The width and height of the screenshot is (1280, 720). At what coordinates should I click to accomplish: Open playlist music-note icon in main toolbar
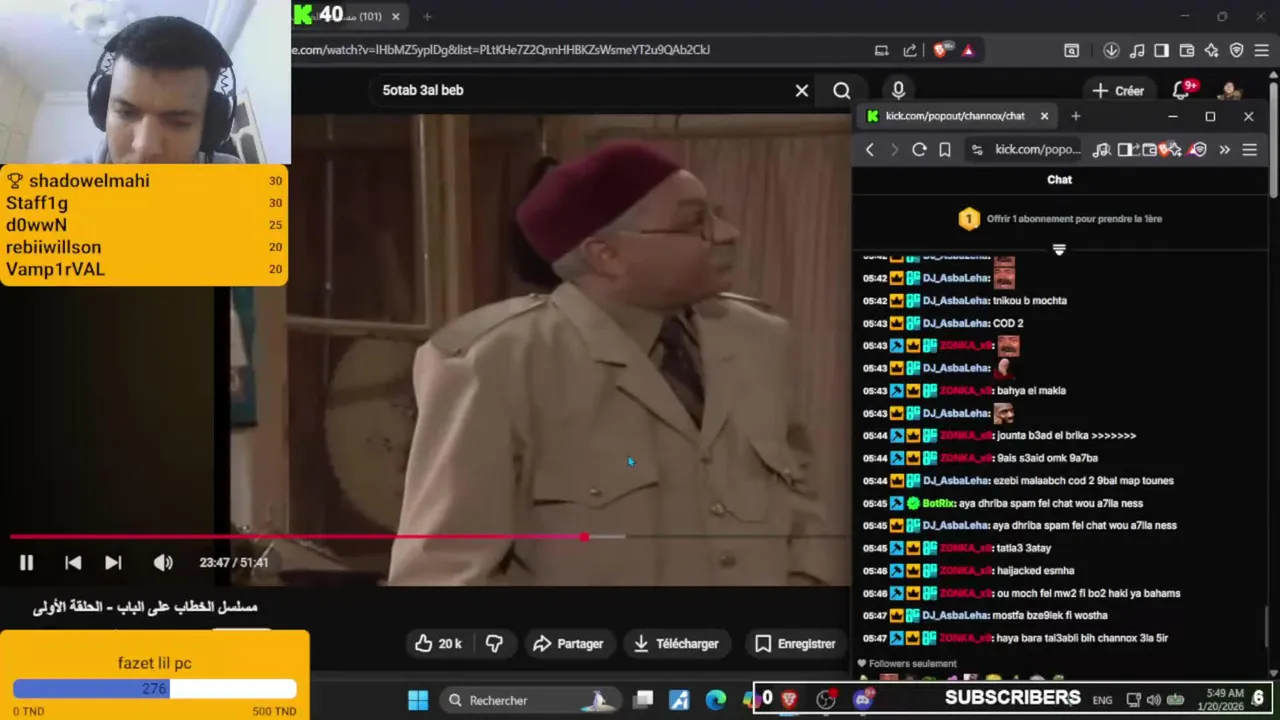1137,50
